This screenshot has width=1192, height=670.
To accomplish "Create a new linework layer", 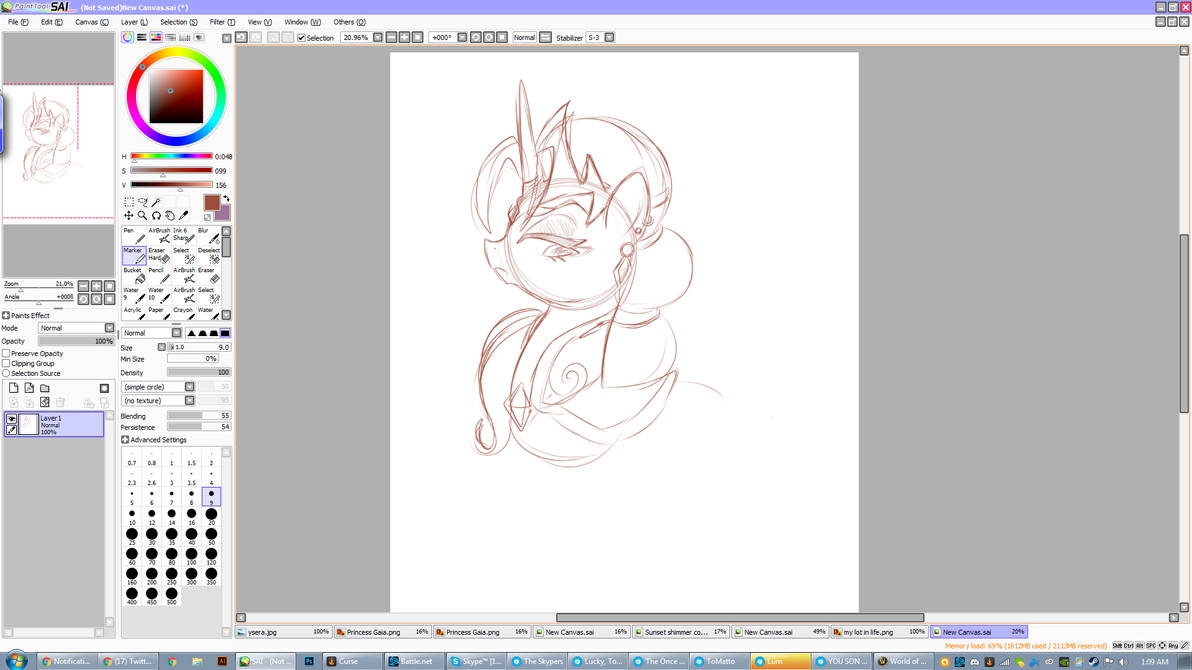I will [x=29, y=388].
